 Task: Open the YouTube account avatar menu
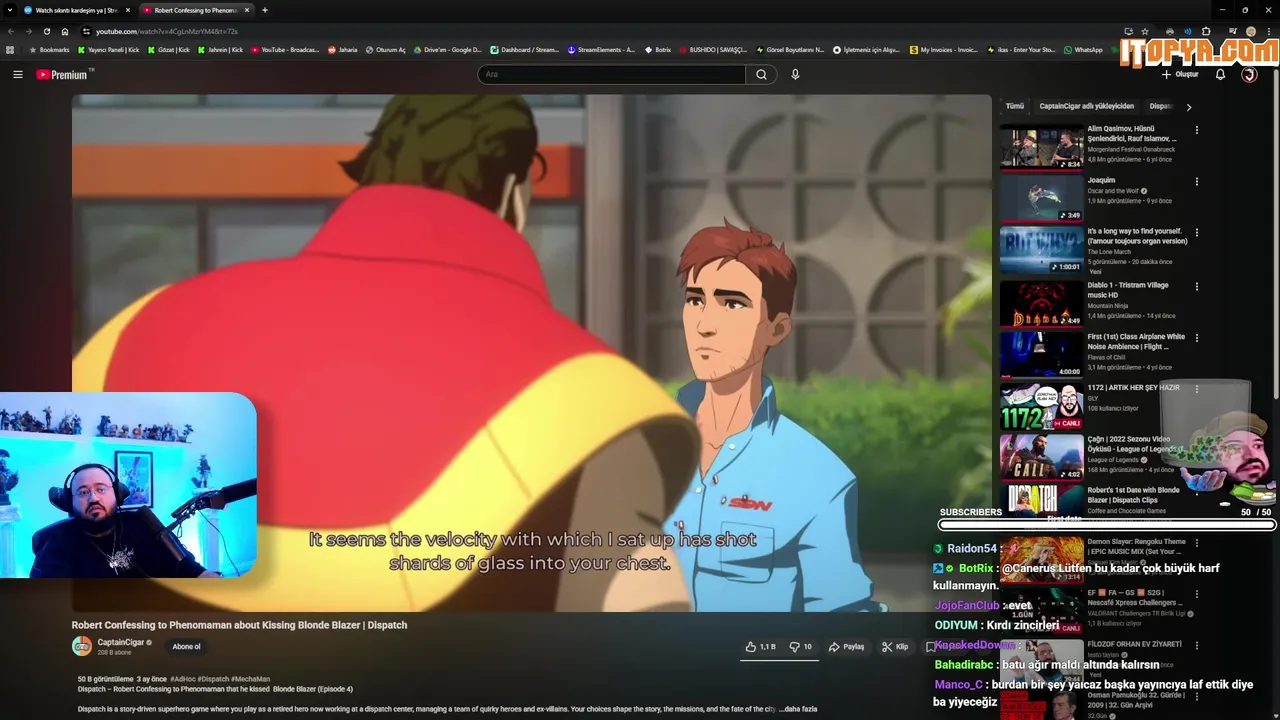click(1249, 74)
